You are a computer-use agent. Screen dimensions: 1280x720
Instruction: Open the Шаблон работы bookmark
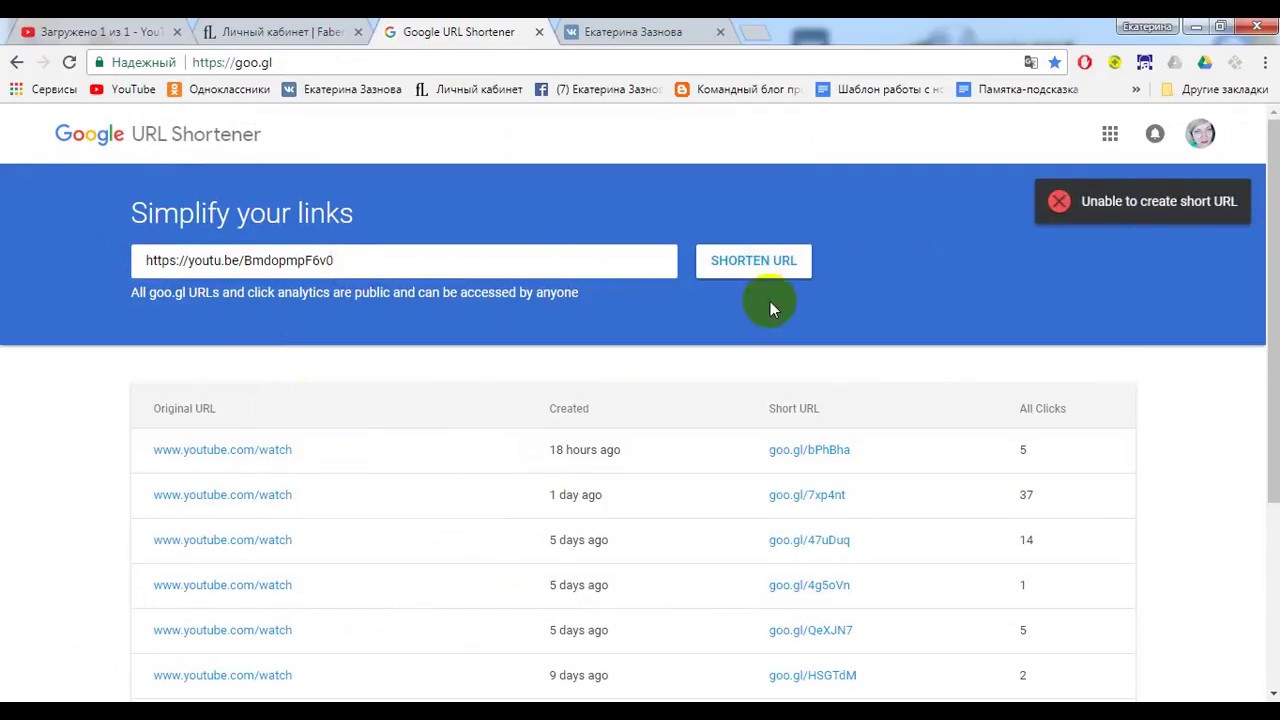[x=880, y=89]
